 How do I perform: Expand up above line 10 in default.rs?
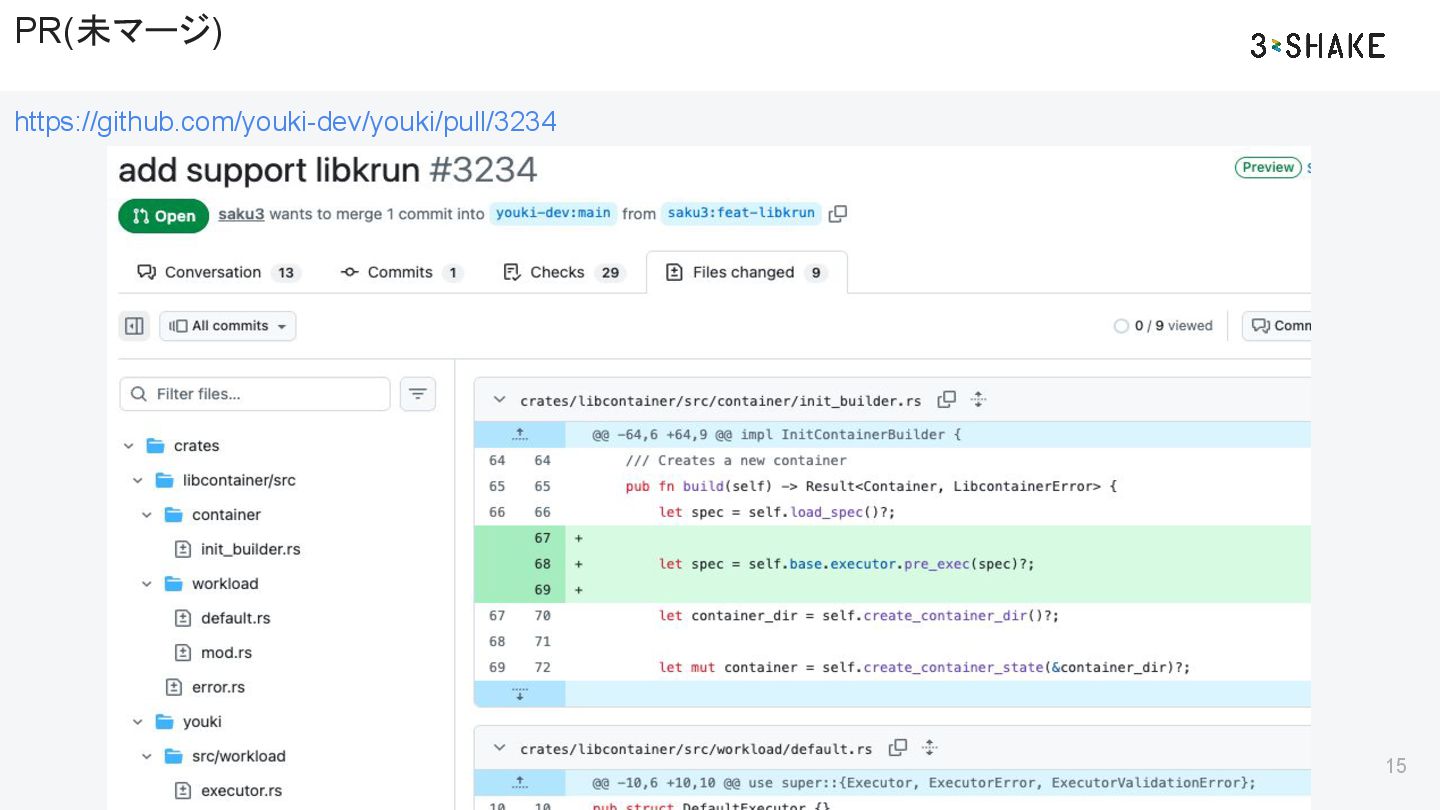coord(520,783)
